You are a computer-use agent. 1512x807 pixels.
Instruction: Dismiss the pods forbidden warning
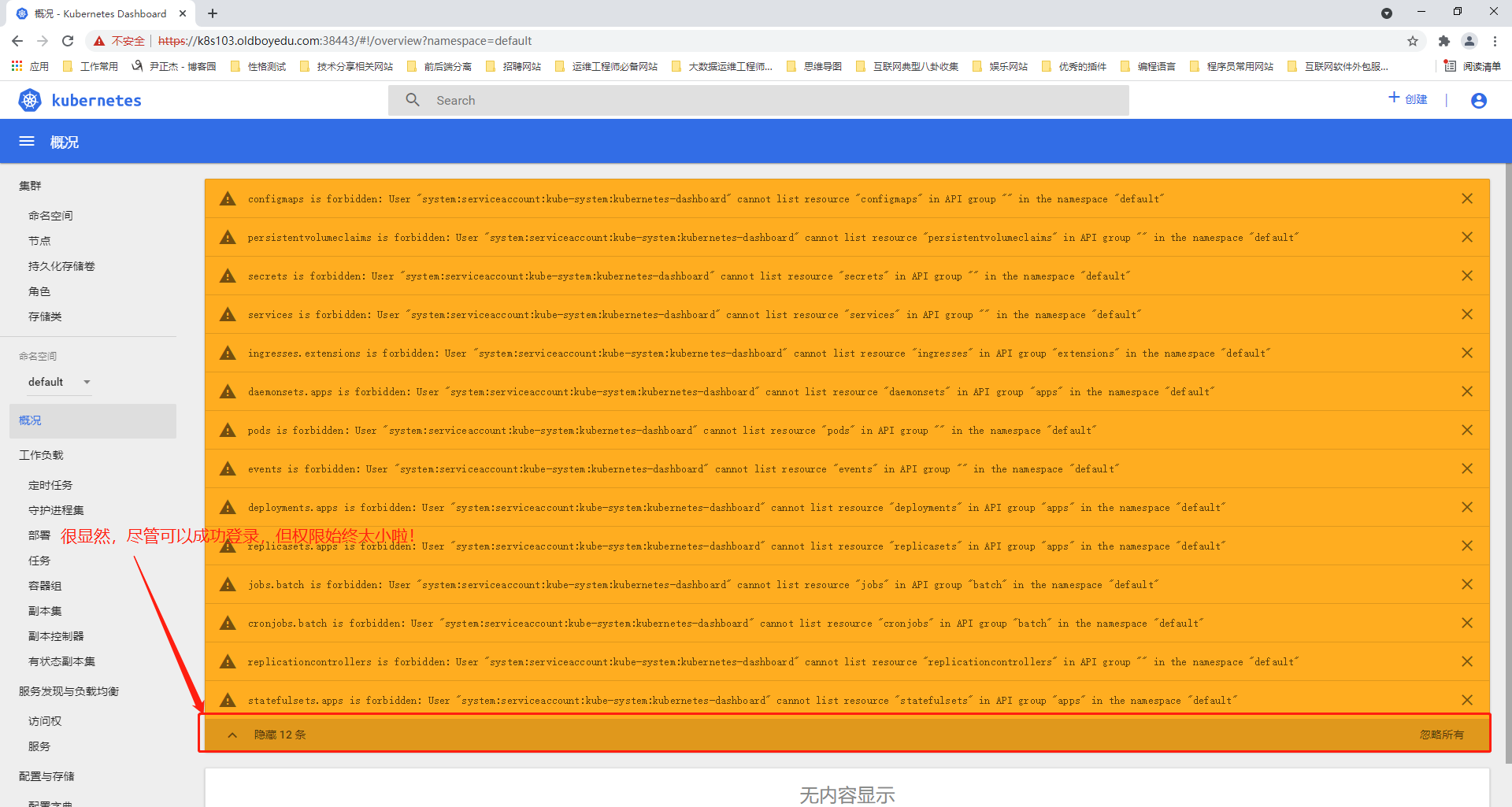pos(1466,430)
